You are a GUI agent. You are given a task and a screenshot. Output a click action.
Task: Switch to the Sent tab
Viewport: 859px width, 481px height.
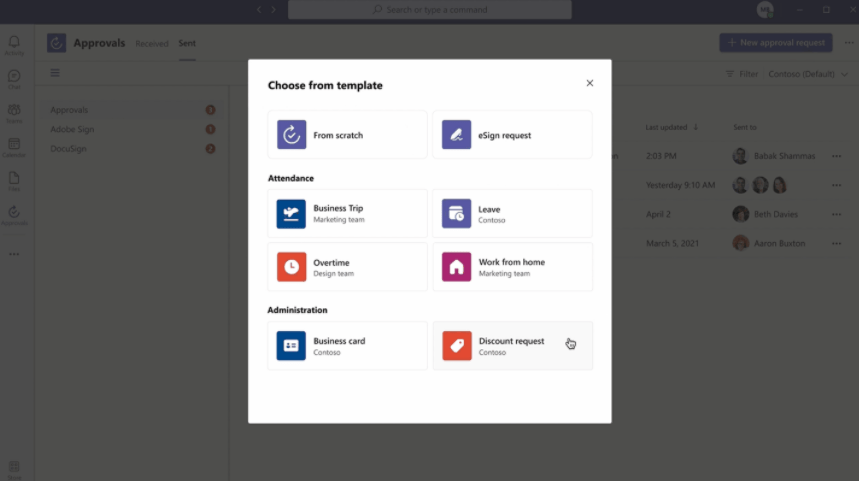[x=187, y=44]
